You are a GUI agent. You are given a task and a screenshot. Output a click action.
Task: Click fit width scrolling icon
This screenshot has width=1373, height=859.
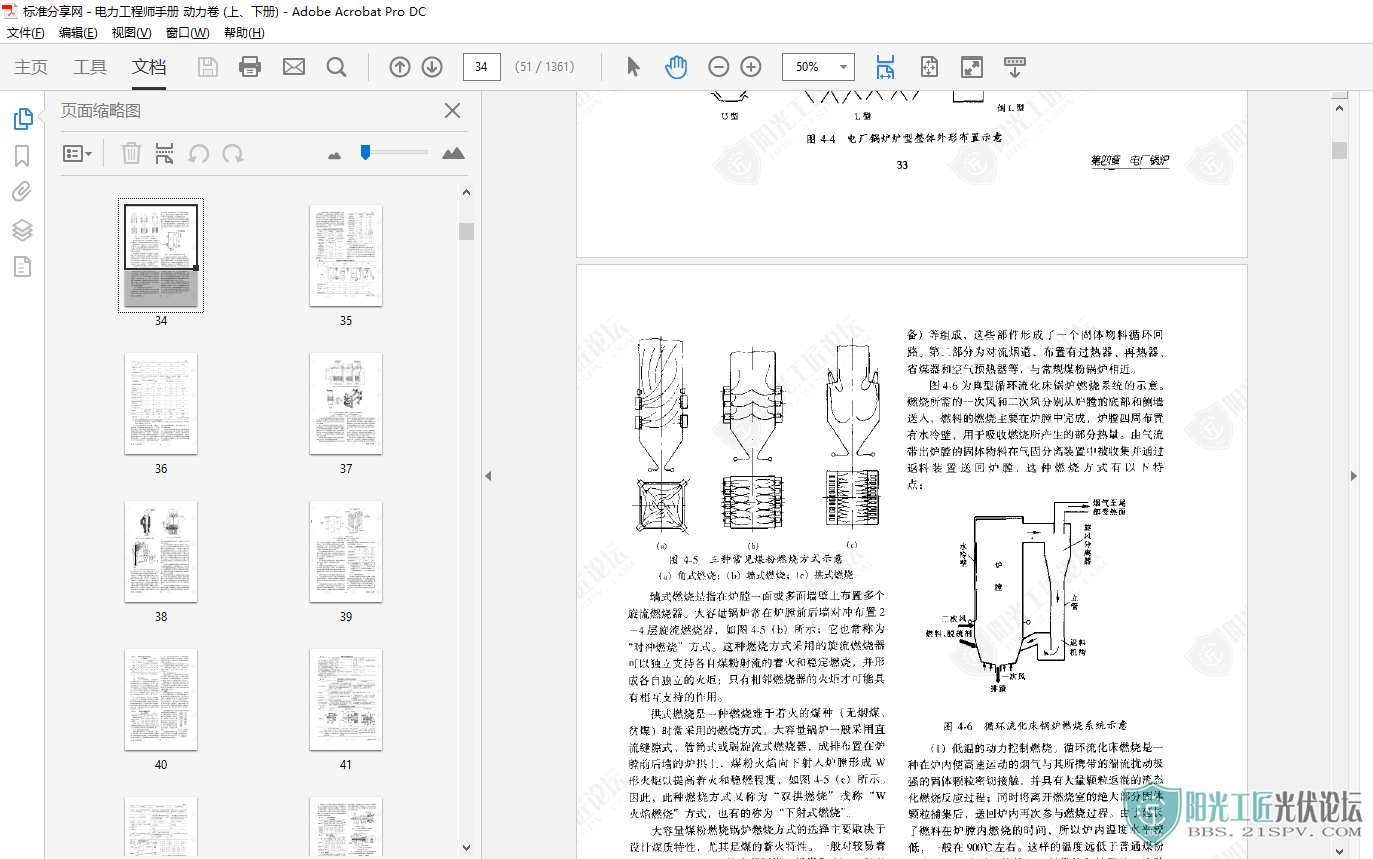pos(886,67)
